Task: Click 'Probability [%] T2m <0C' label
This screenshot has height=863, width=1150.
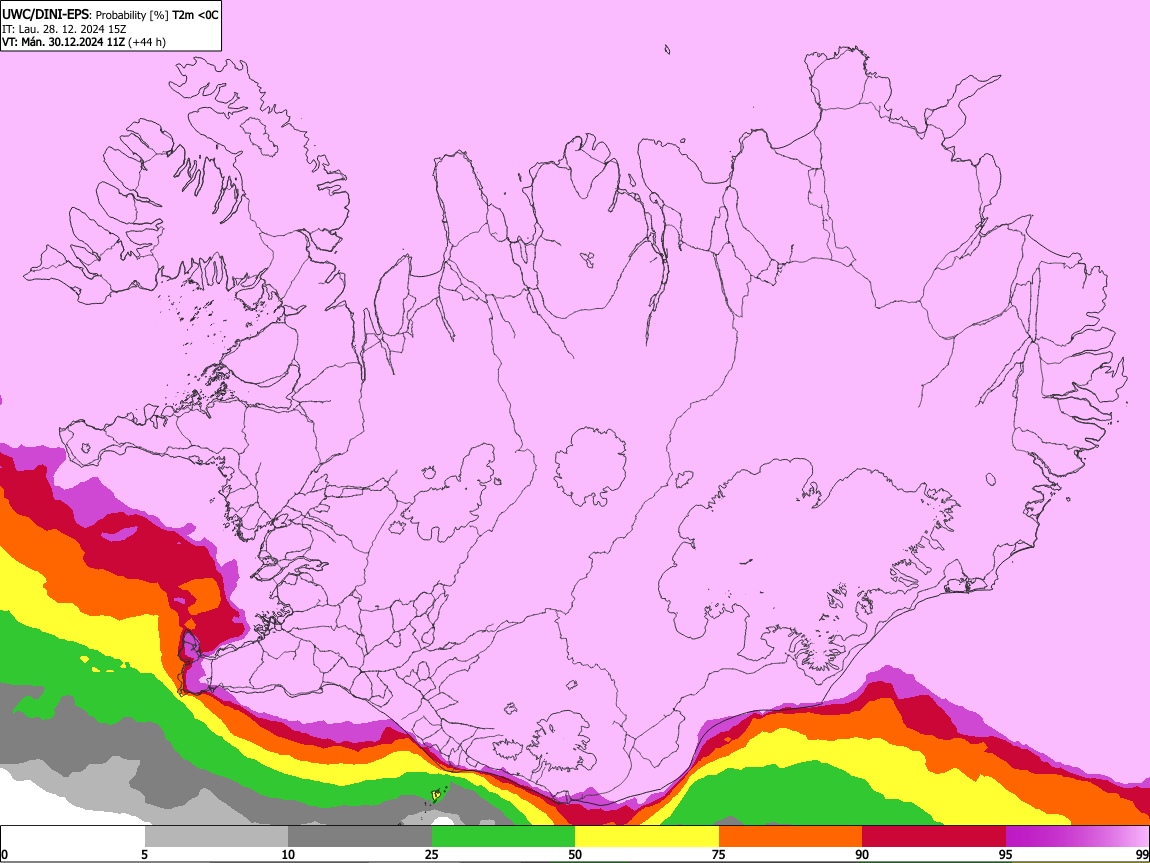Action: click(157, 15)
